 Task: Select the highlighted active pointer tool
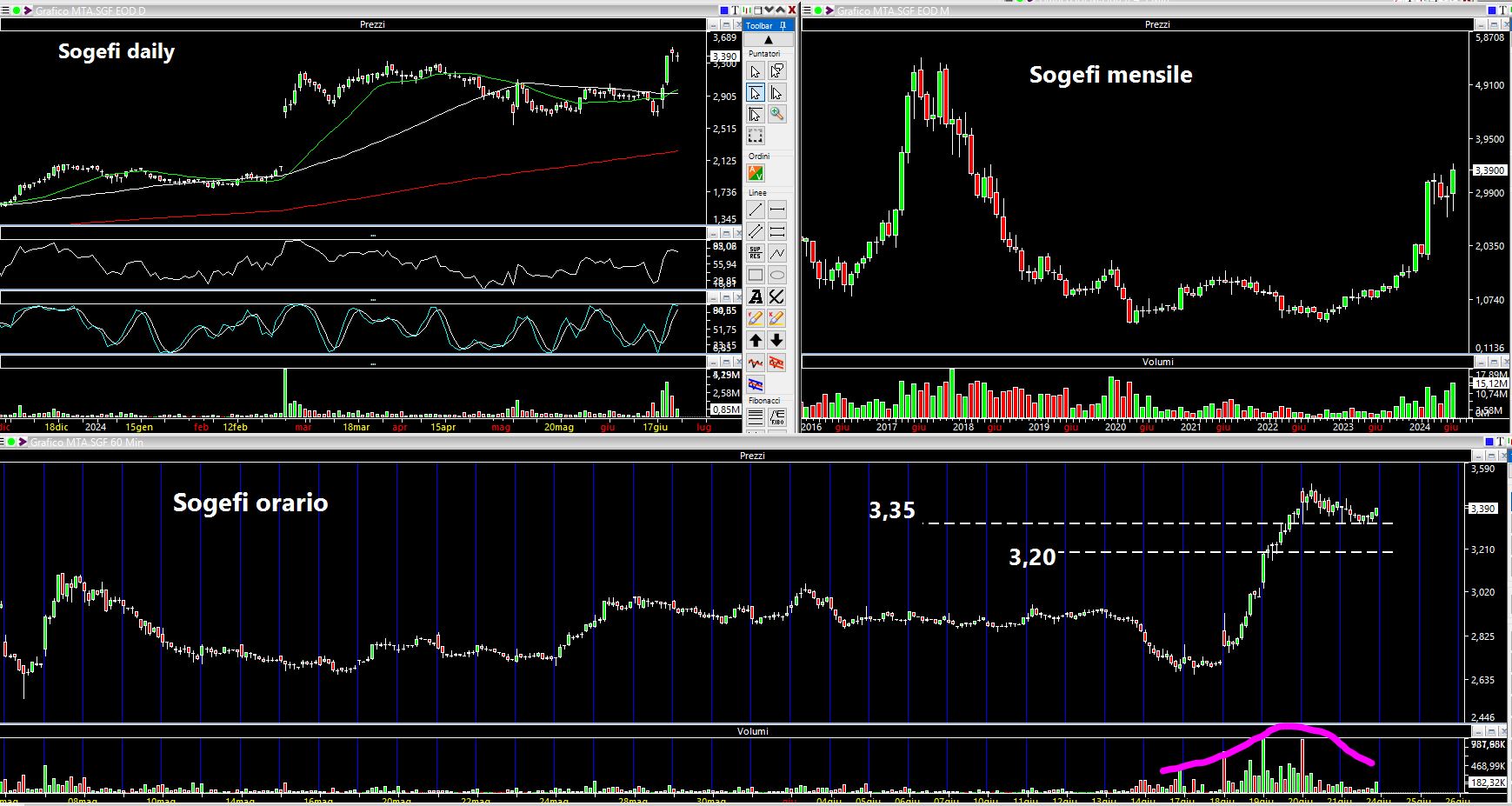[x=756, y=92]
